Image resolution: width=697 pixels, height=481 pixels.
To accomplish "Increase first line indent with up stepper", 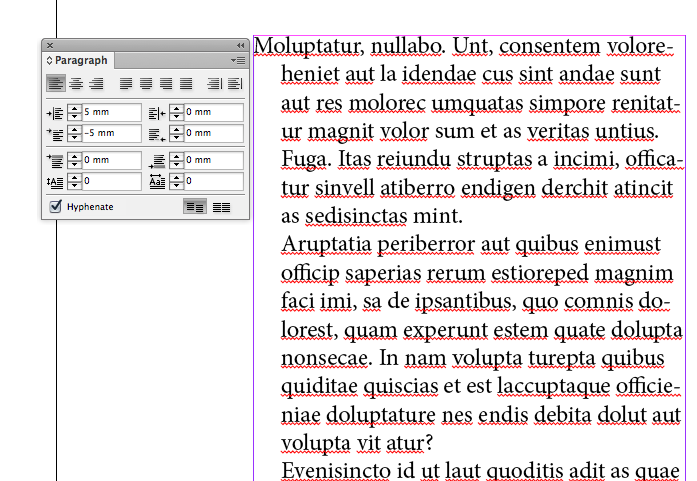I will 75,129.
